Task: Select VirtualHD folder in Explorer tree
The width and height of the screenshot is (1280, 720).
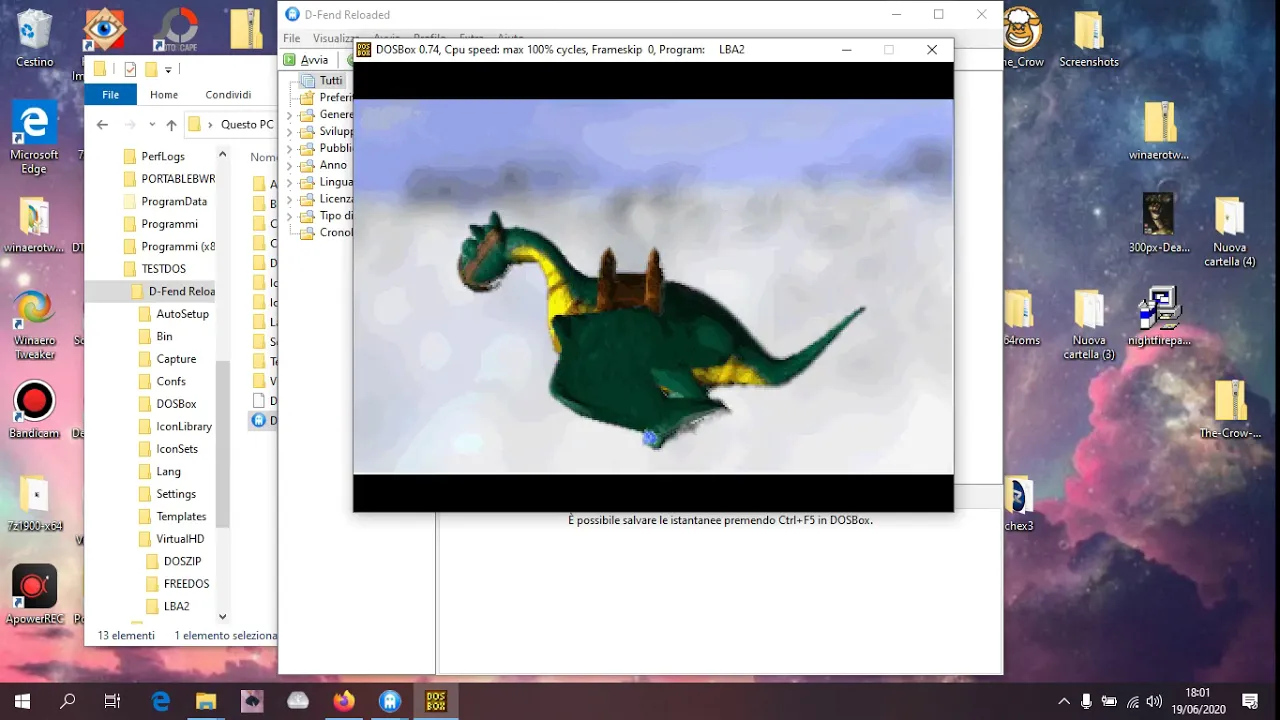Action: click(x=171, y=539)
